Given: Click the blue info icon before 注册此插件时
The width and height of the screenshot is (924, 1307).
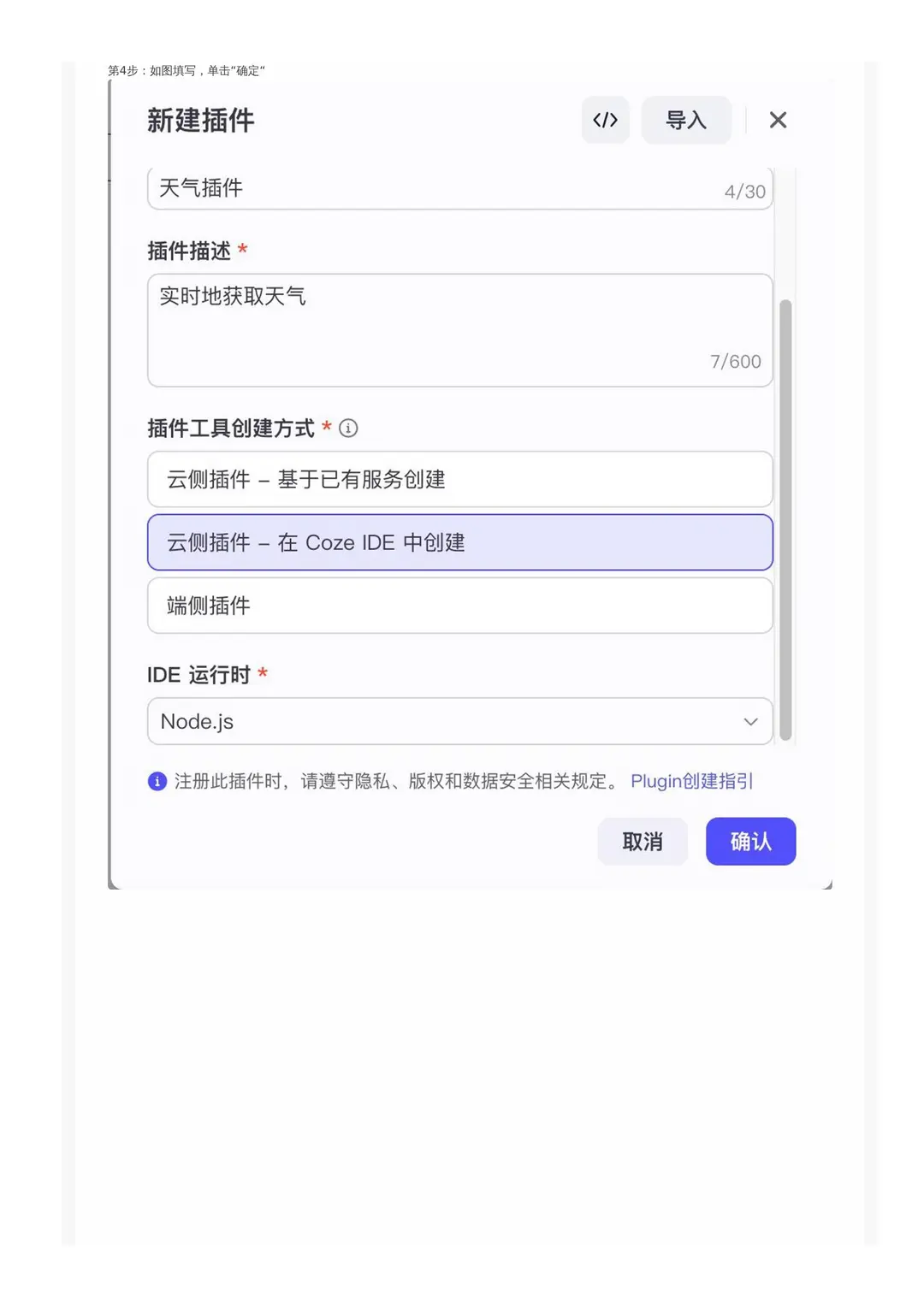Looking at the screenshot, I should (x=157, y=781).
